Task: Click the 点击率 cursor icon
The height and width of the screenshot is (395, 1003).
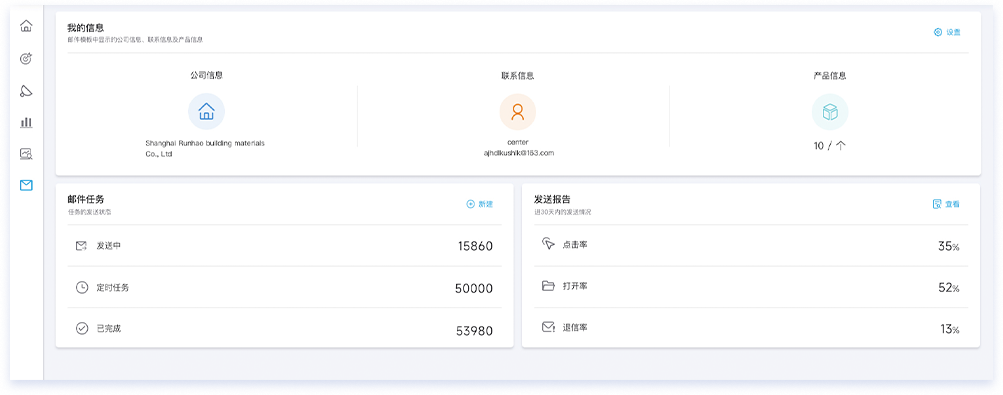Action: tap(548, 244)
